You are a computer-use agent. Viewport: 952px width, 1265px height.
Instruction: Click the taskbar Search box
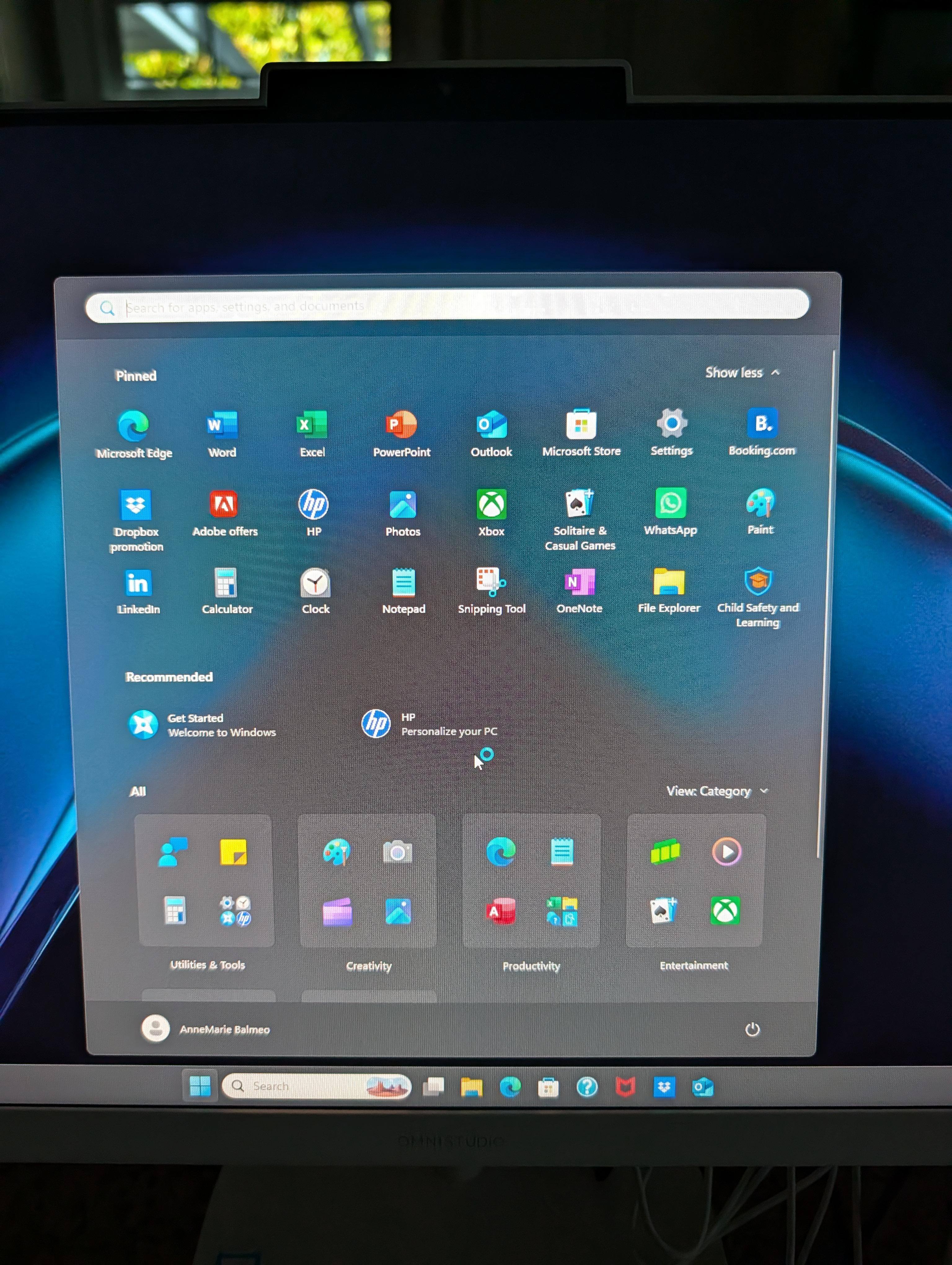tap(316, 1085)
